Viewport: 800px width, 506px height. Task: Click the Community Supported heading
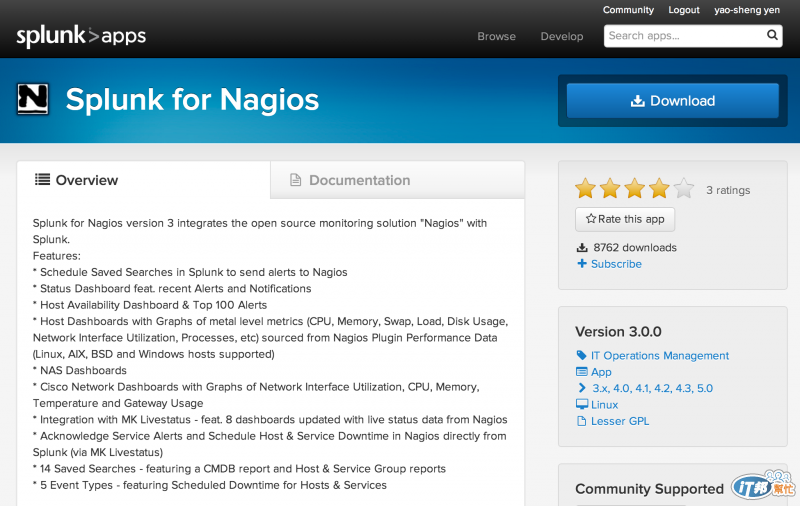pyautogui.click(x=649, y=489)
